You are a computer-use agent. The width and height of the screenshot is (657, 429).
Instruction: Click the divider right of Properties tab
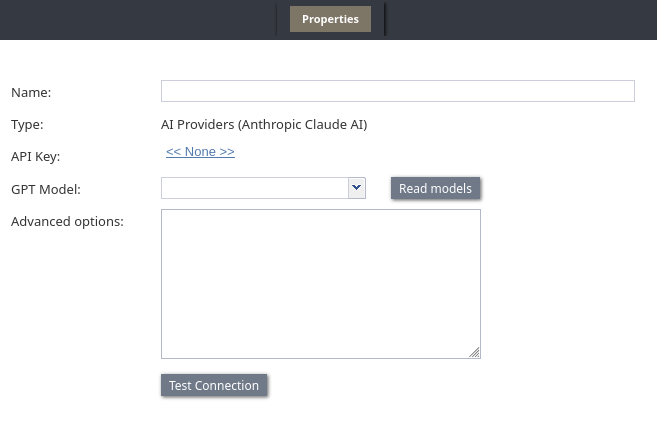point(384,19)
